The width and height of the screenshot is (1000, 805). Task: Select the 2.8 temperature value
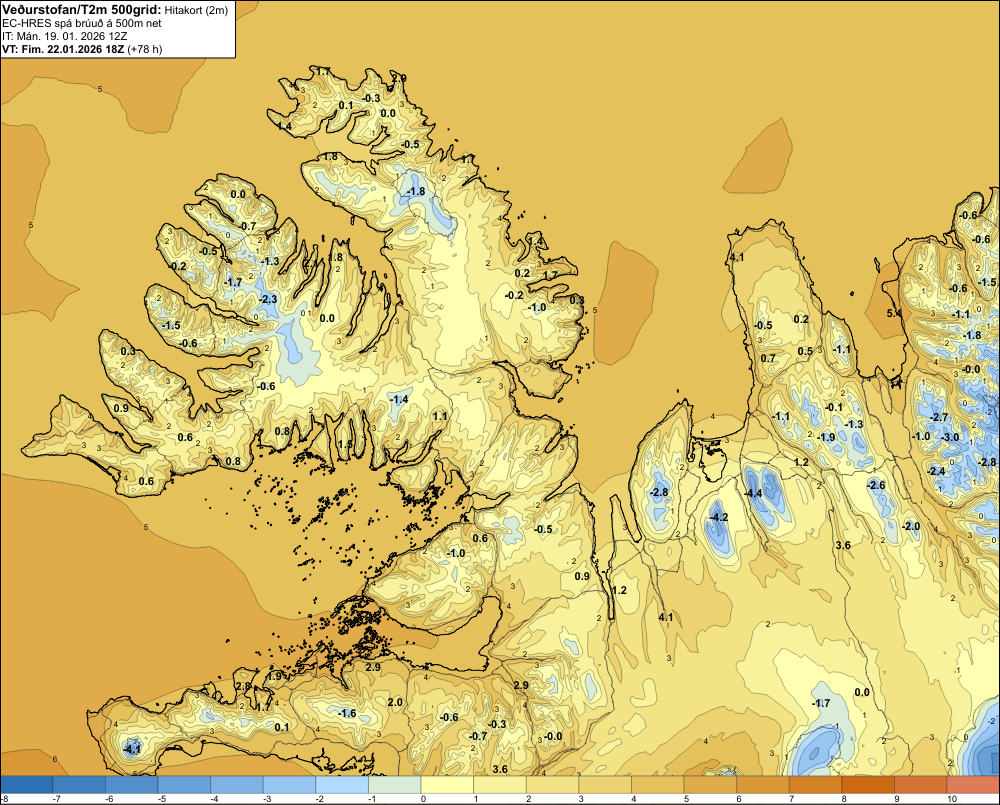(243, 686)
